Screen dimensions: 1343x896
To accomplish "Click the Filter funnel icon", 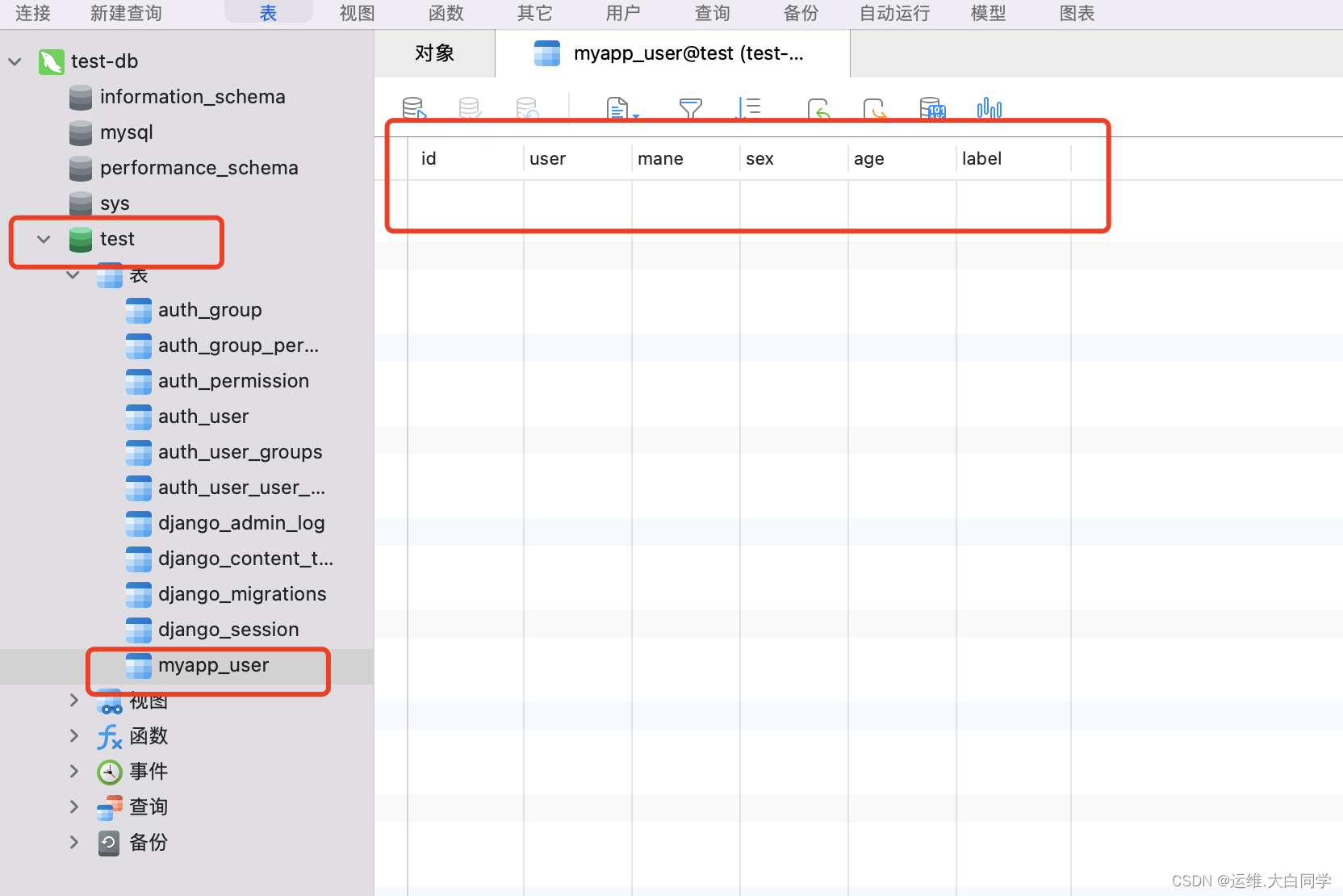I will tap(691, 108).
